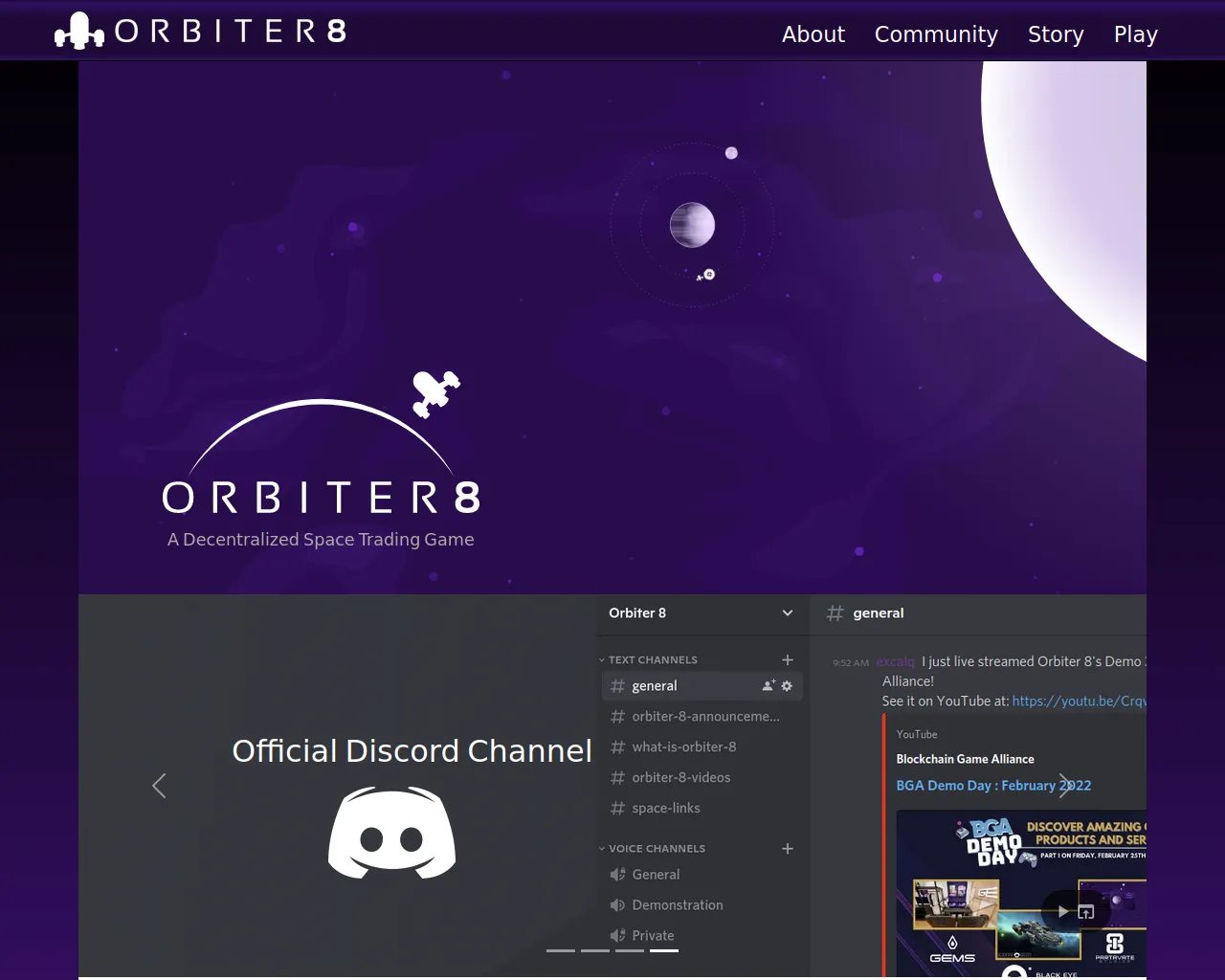The height and width of the screenshot is (980, 1225).
Task: Play the BGA Demo Day video
Action: coord(1062,912)
